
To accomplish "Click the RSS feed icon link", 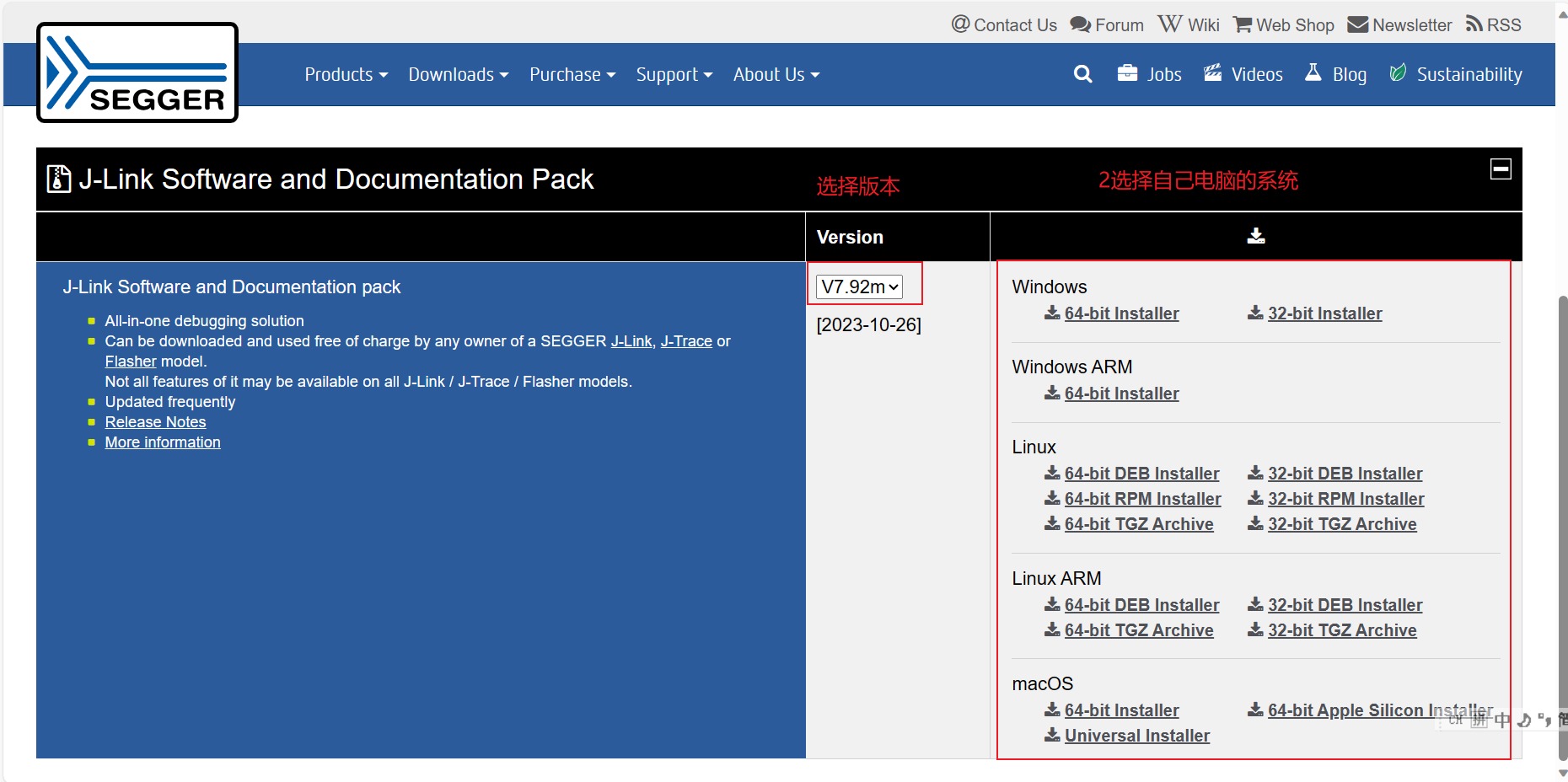I will coord(1494,24).
